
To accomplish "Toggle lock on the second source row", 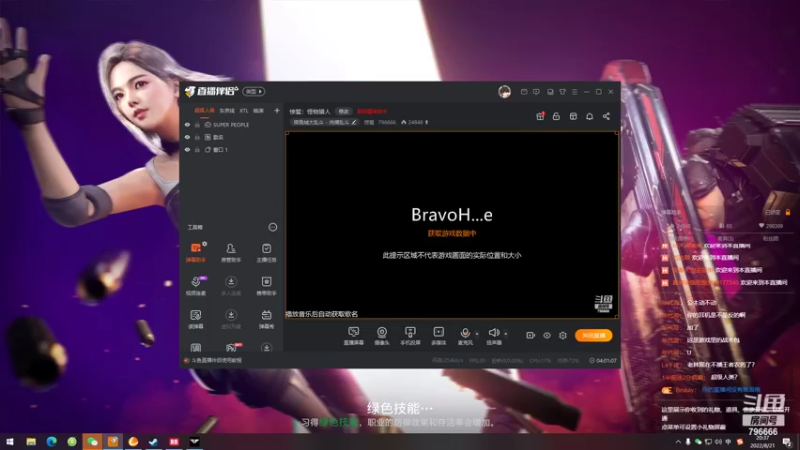I will [197, 137].
